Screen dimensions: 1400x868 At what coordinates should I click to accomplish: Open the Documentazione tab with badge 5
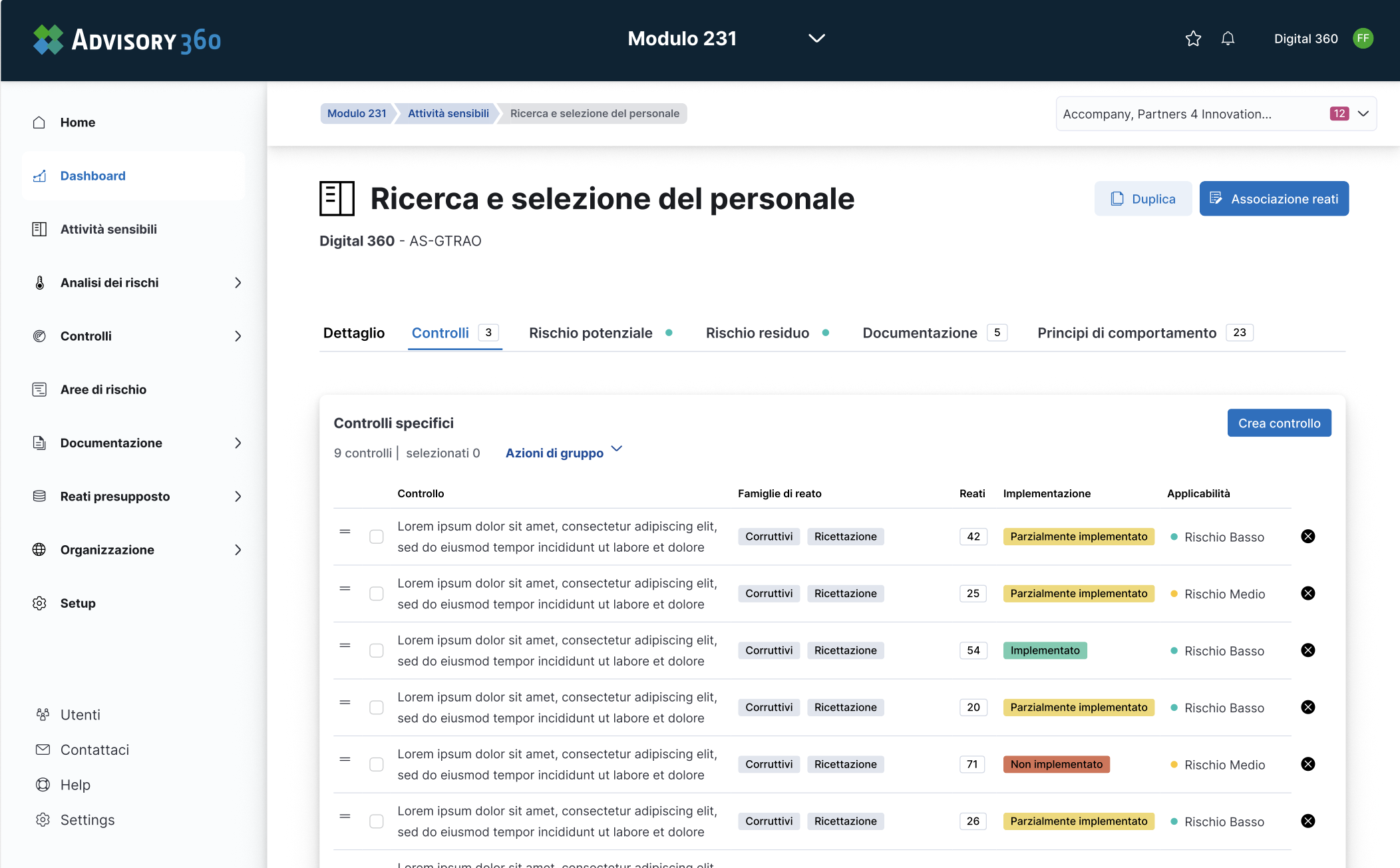pos(920,333)
